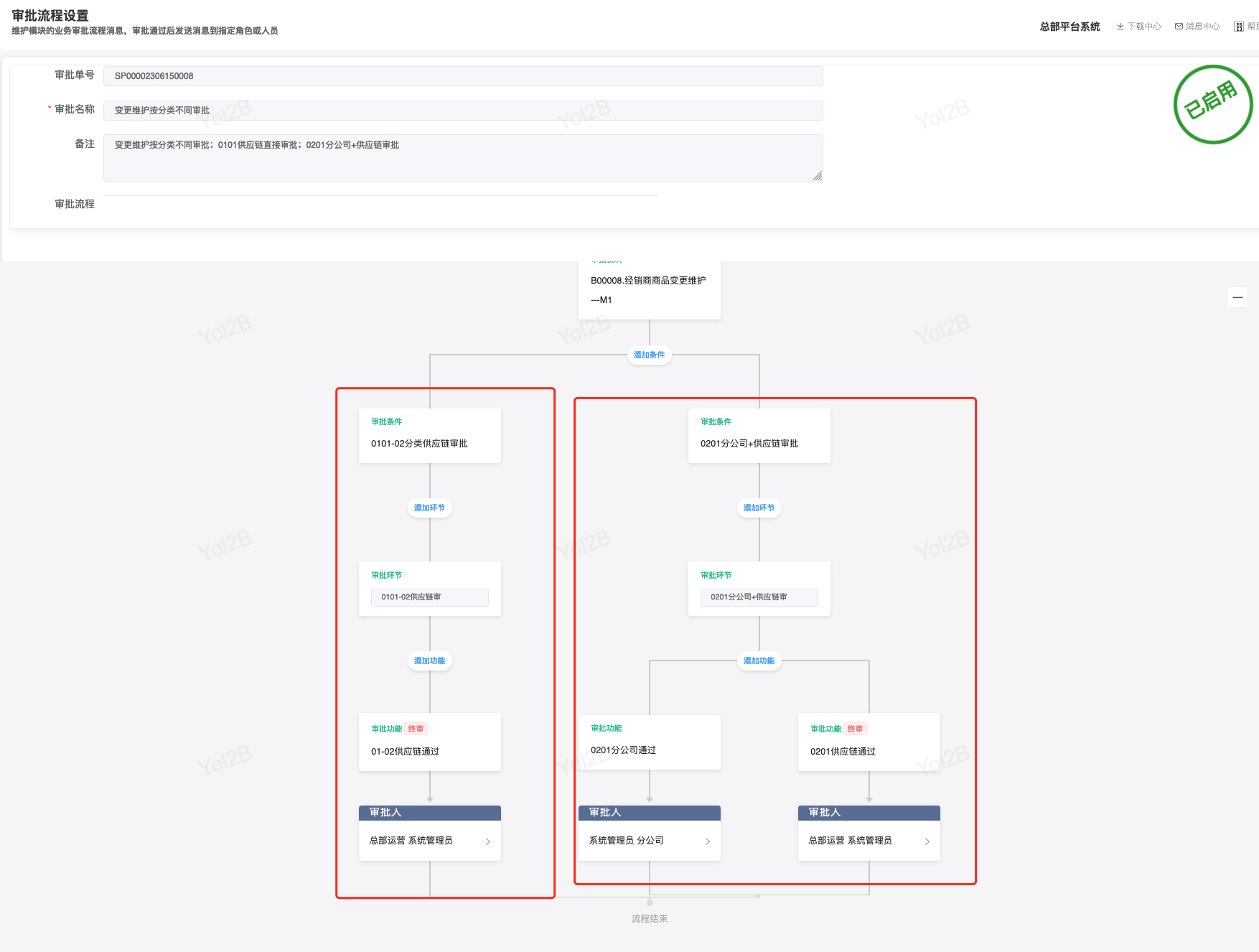
Task: Click the 审批名称 input field
Action: point(463,111)
